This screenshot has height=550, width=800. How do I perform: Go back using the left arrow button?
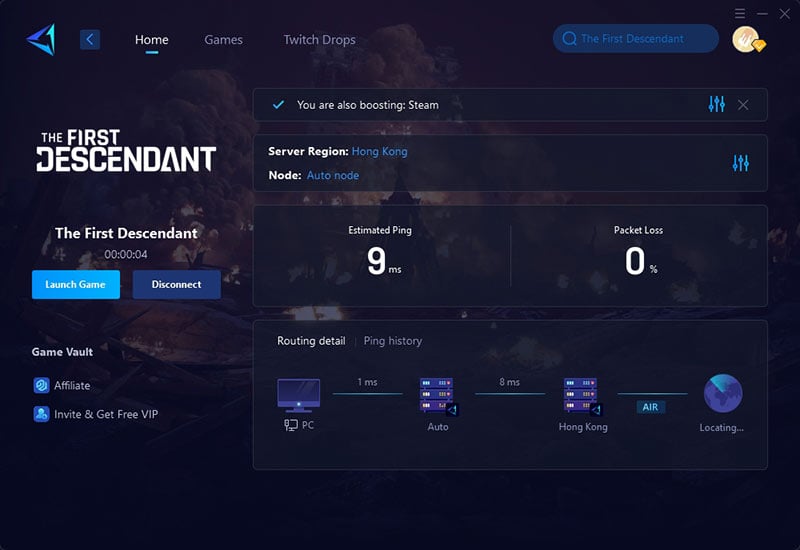pyautogui.click(x=90, y=39)
